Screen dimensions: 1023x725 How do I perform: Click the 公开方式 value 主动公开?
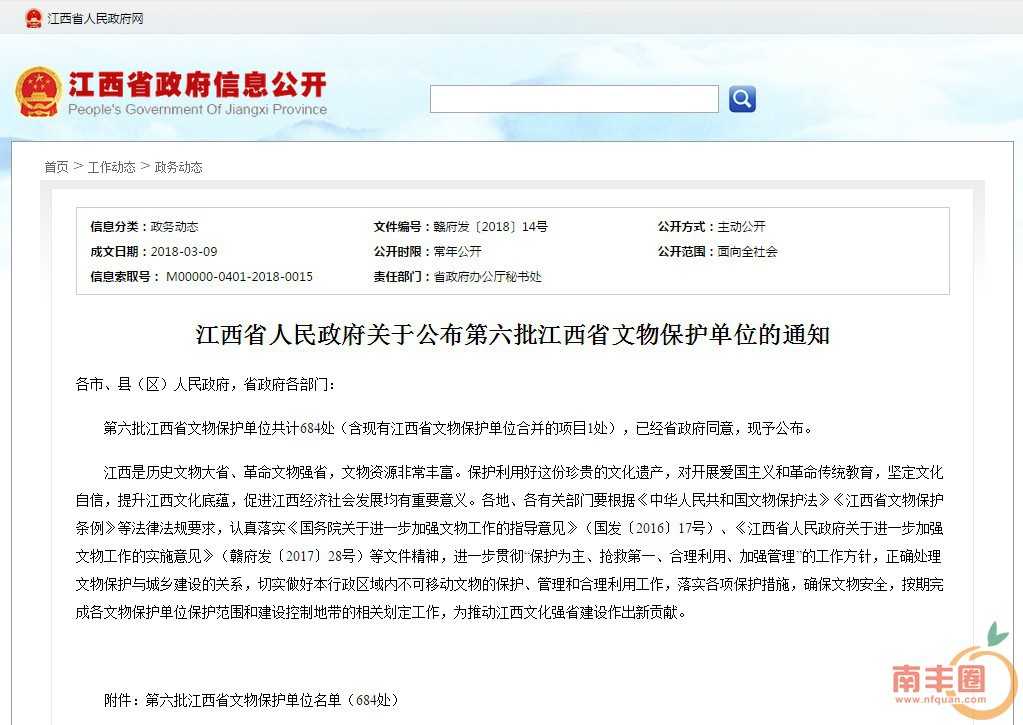[741, 227]
